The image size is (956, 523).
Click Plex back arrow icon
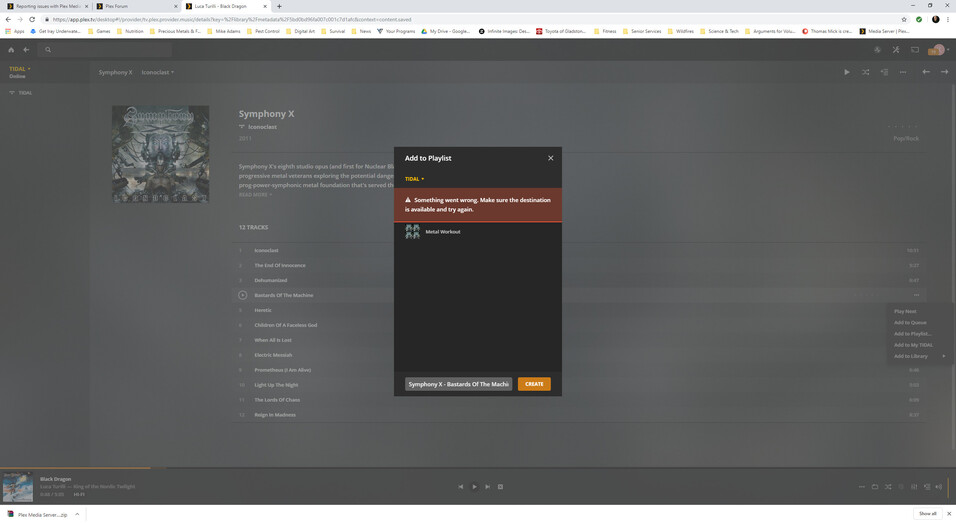26,50
